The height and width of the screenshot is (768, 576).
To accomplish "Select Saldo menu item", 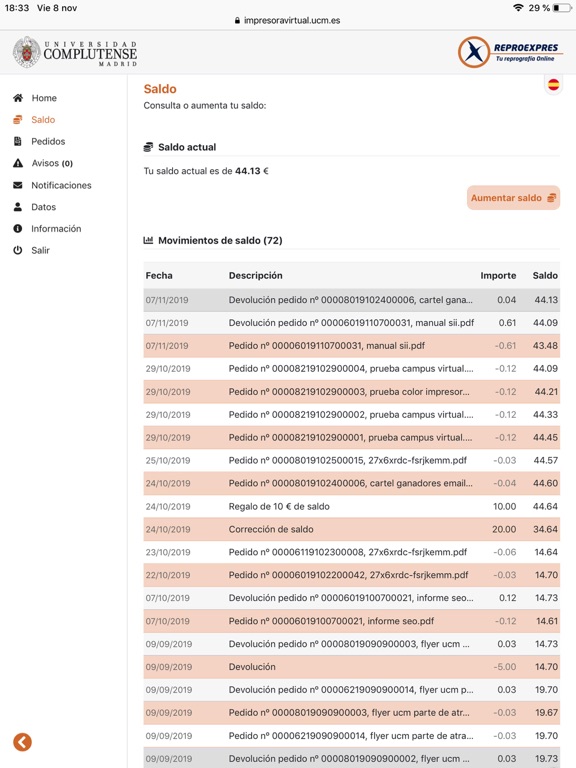I will coord(43,120).
